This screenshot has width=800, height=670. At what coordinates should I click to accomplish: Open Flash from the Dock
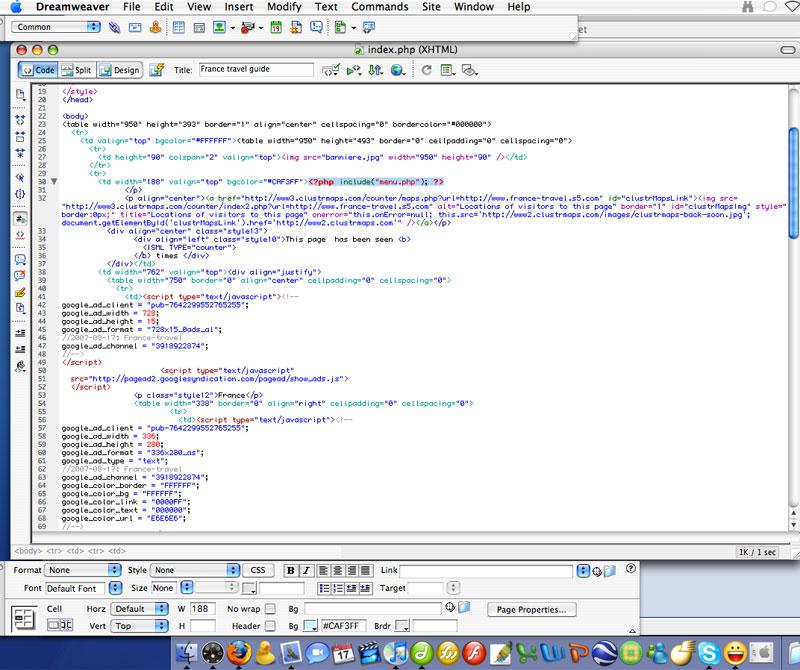pyautogui.click(x=474, y=653)
